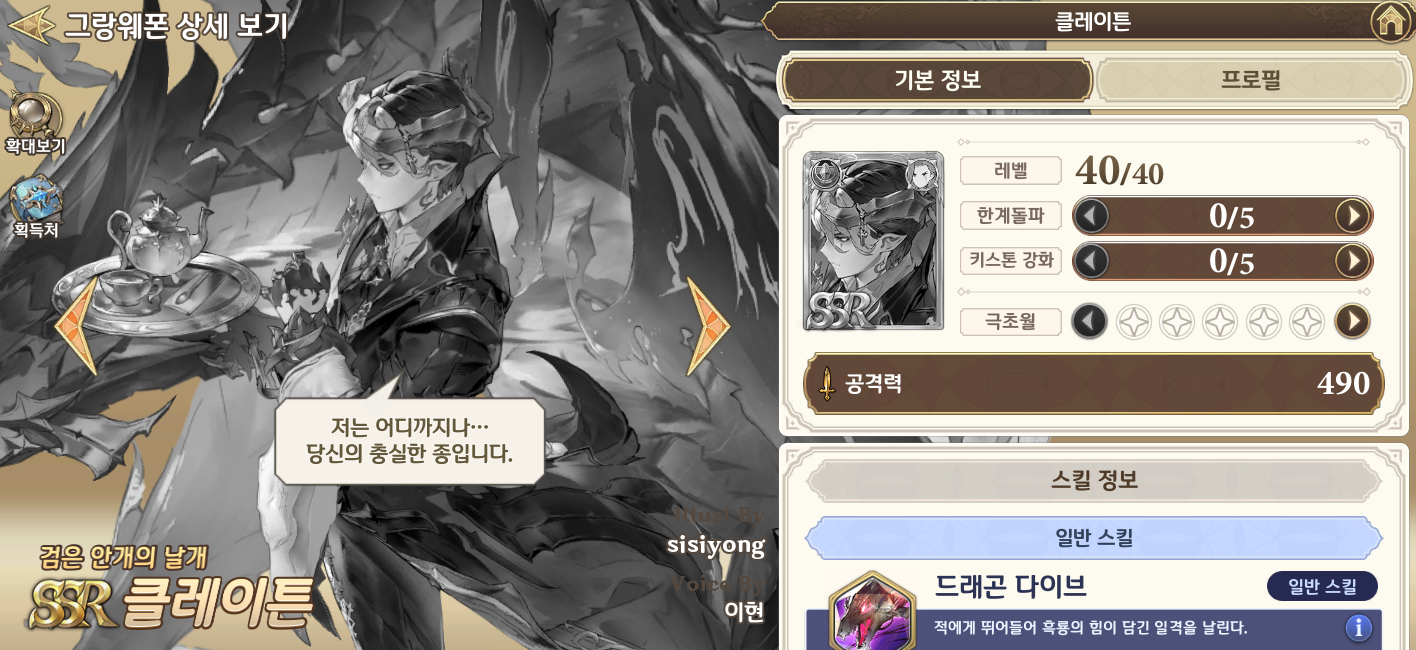Return home via the house icon
This screenshot has height=650, width=1416.
click(1389, 21)
